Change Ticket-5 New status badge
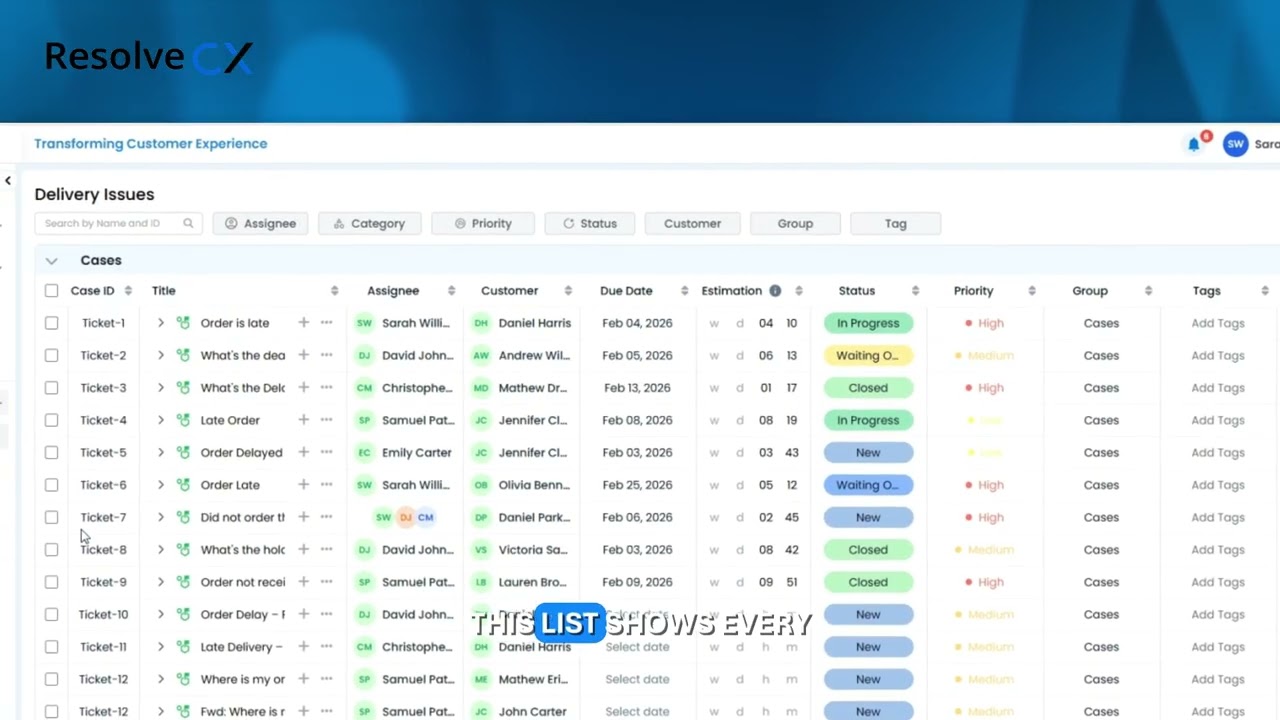Image resolution: width=1280 pixels, height=720 pixels. (868, 452)
